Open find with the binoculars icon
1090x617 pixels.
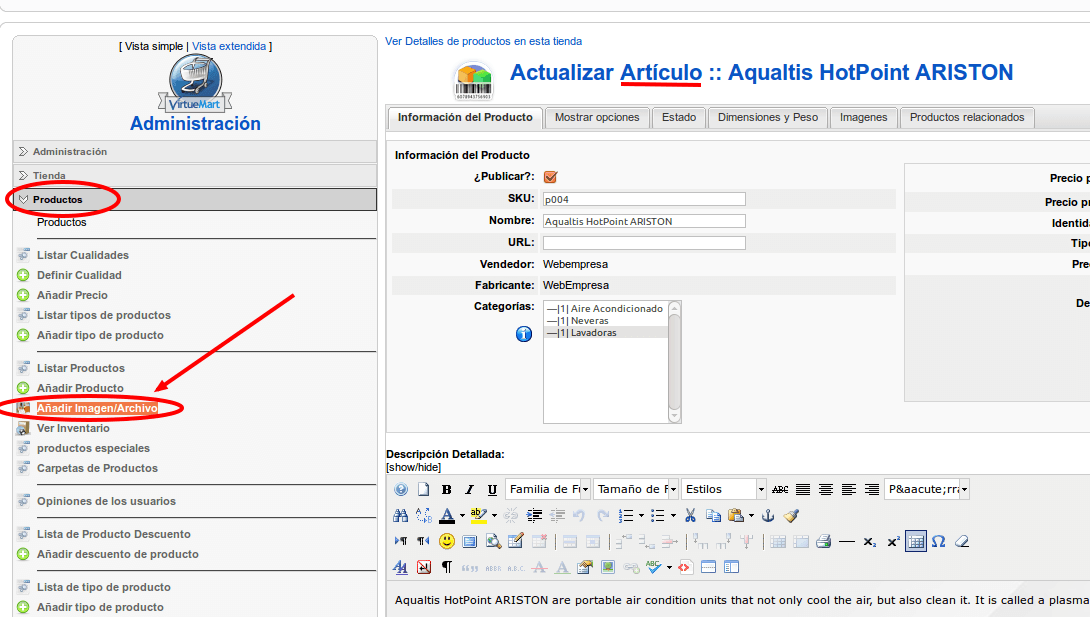400,515
